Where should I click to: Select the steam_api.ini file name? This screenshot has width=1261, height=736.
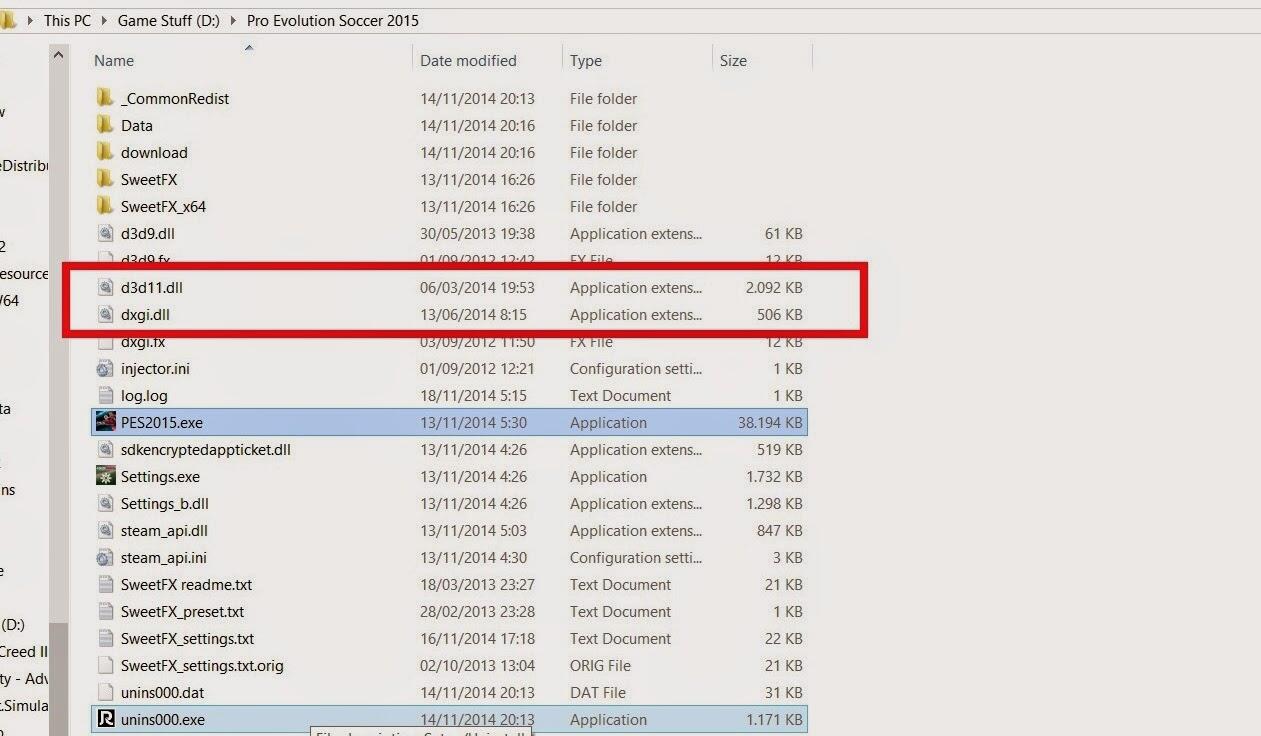click(x=164, y=557)
